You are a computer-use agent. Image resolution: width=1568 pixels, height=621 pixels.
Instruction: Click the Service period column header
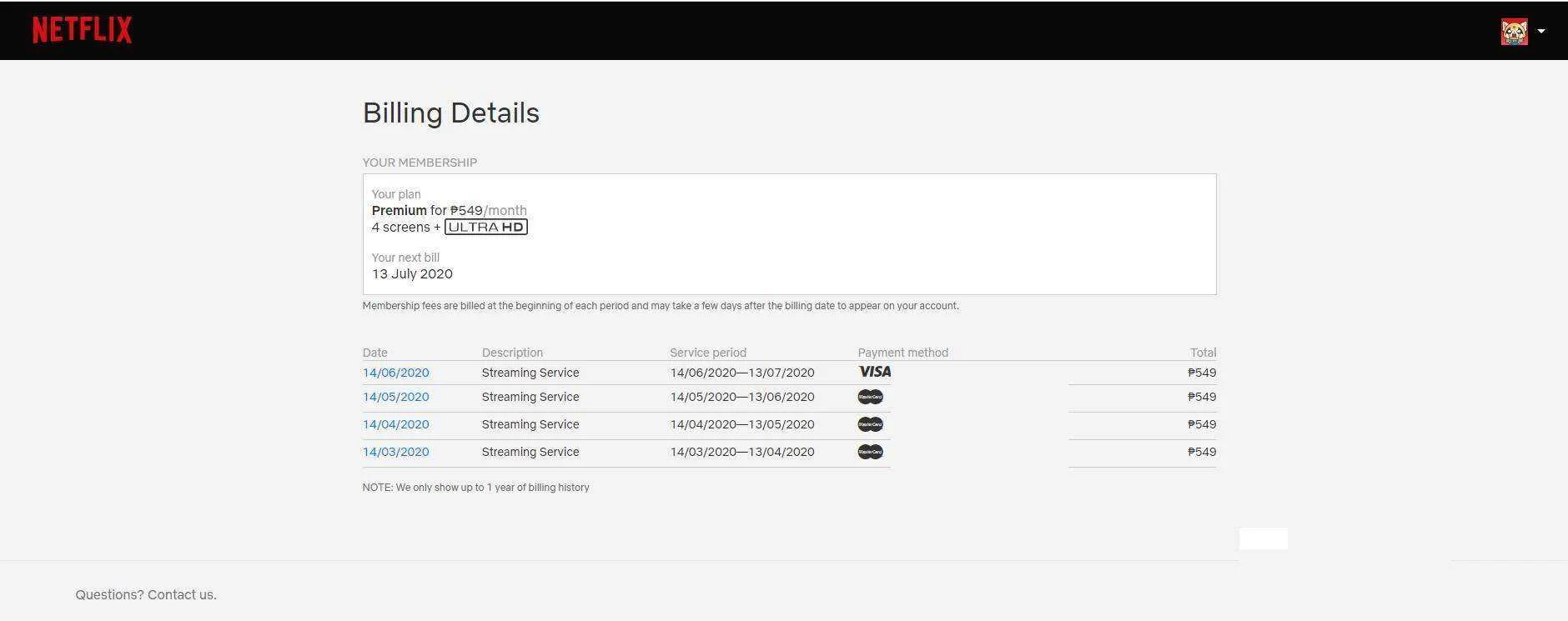(x=708, y=353)
